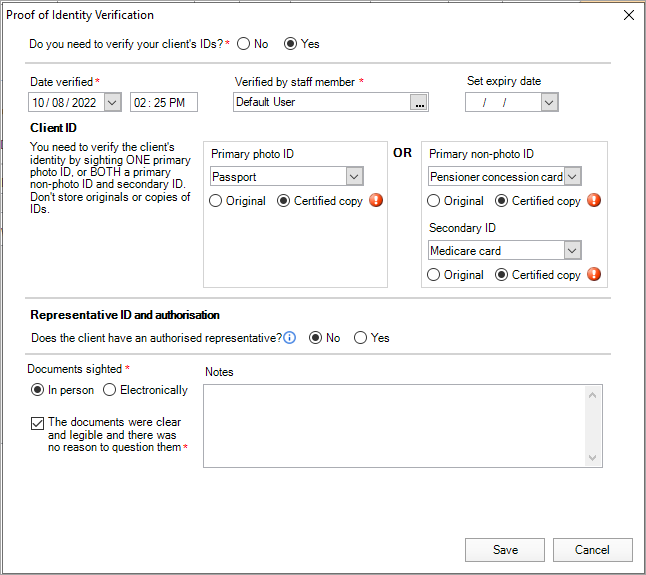This screenshot has width=646, height=575.
Task: Open staff member browse ellipsis button
Action: coord(420,102)
